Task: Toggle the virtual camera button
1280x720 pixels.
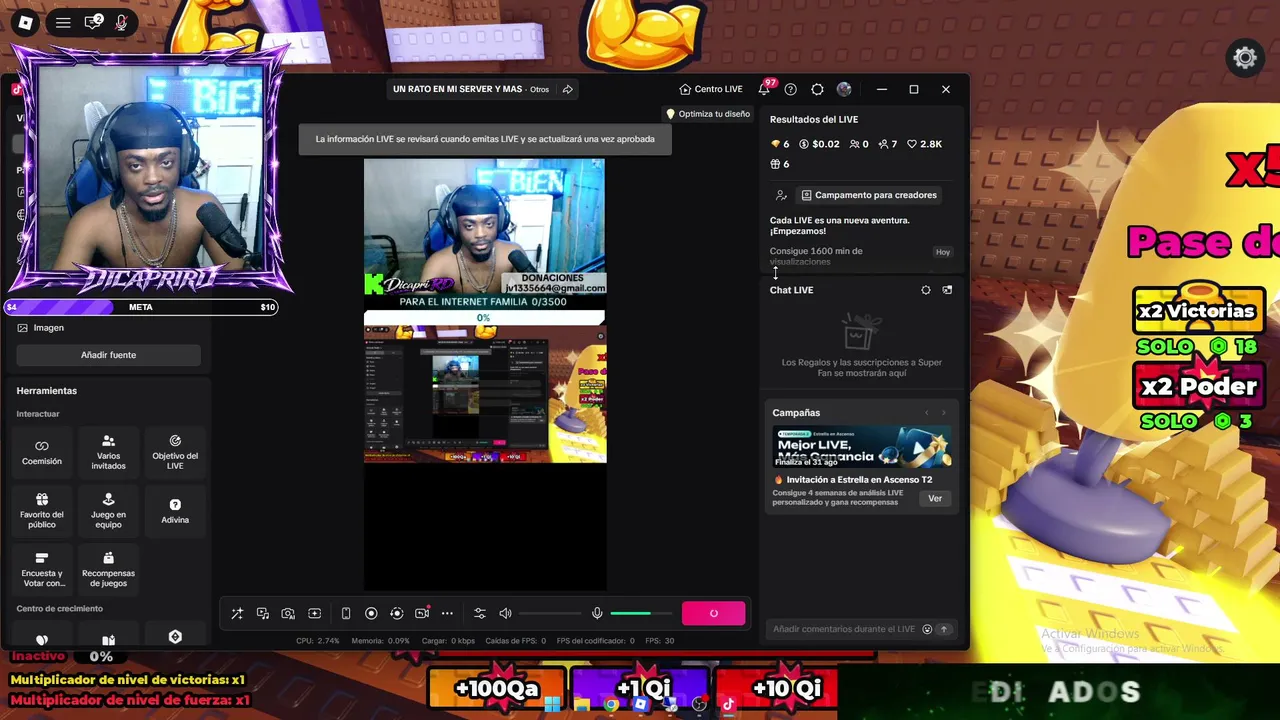Action: pyautogui.click(x=422, y=613)
